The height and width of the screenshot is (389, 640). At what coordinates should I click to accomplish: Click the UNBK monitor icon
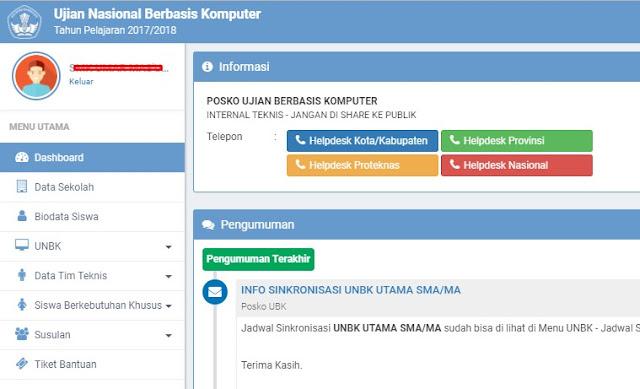click(22, 245)
